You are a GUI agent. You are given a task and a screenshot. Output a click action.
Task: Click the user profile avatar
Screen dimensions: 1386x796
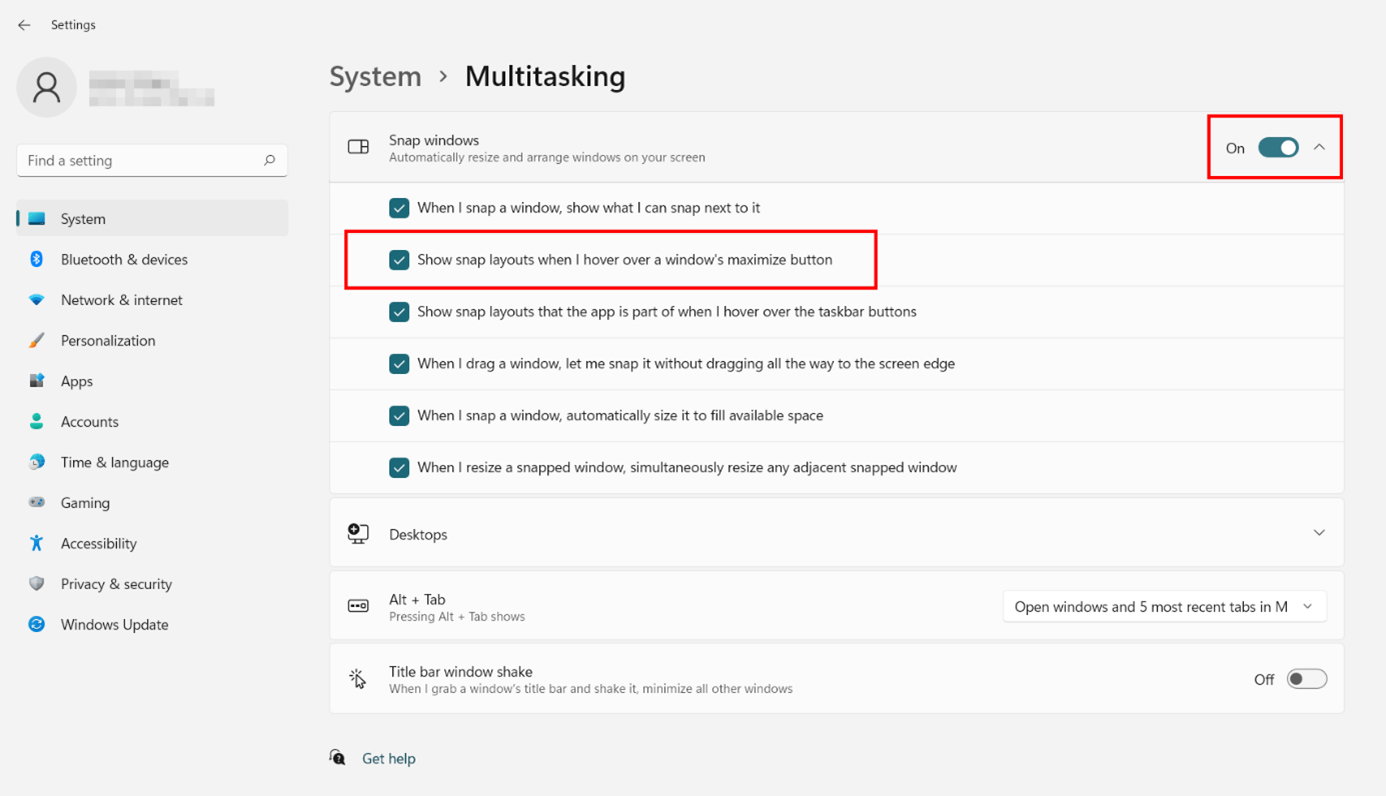click(x=47, y=87)
